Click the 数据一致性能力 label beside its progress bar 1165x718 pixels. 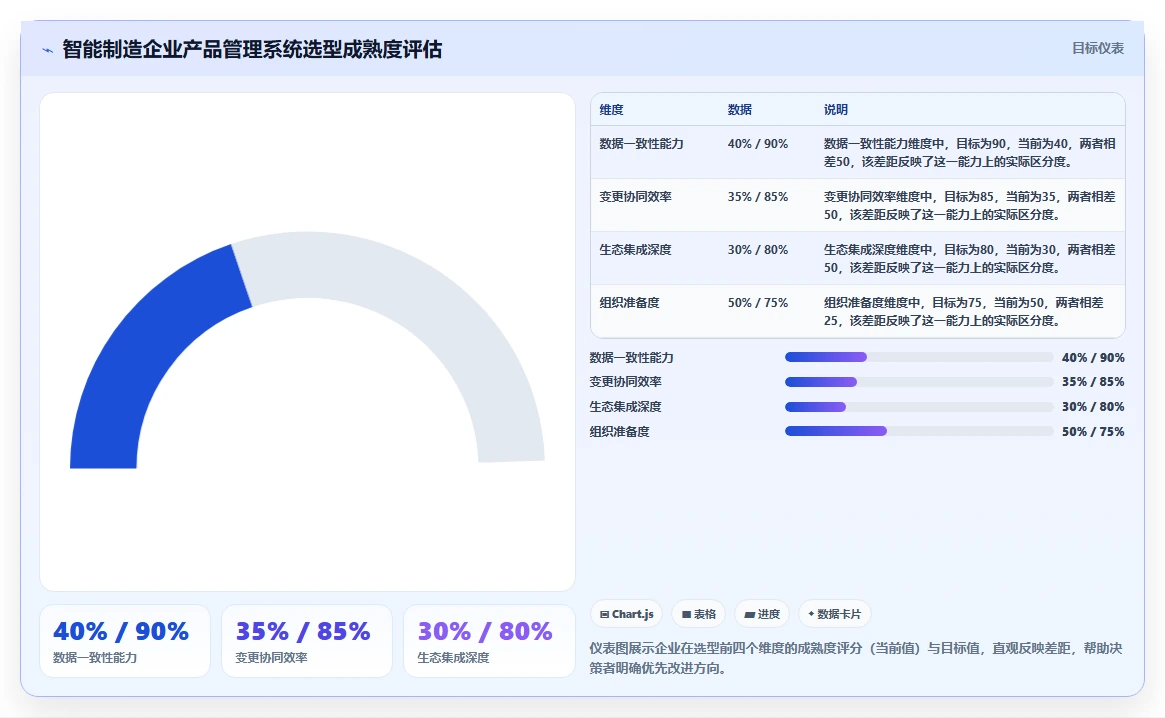pos(632,358)
